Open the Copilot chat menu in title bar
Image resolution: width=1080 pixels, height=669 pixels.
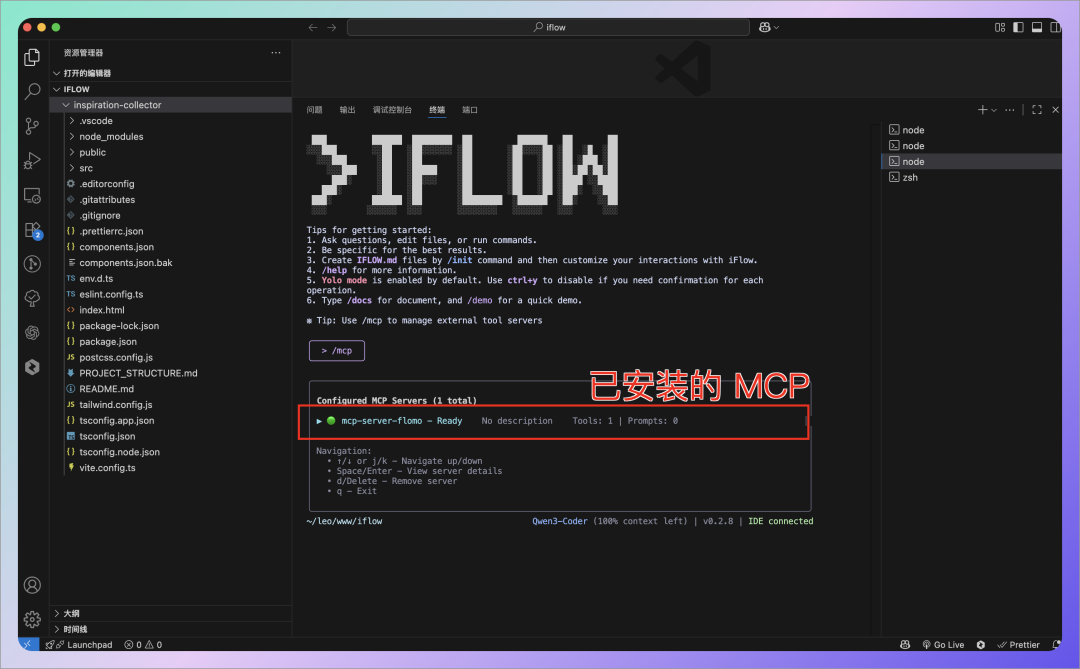click(769, 28)
